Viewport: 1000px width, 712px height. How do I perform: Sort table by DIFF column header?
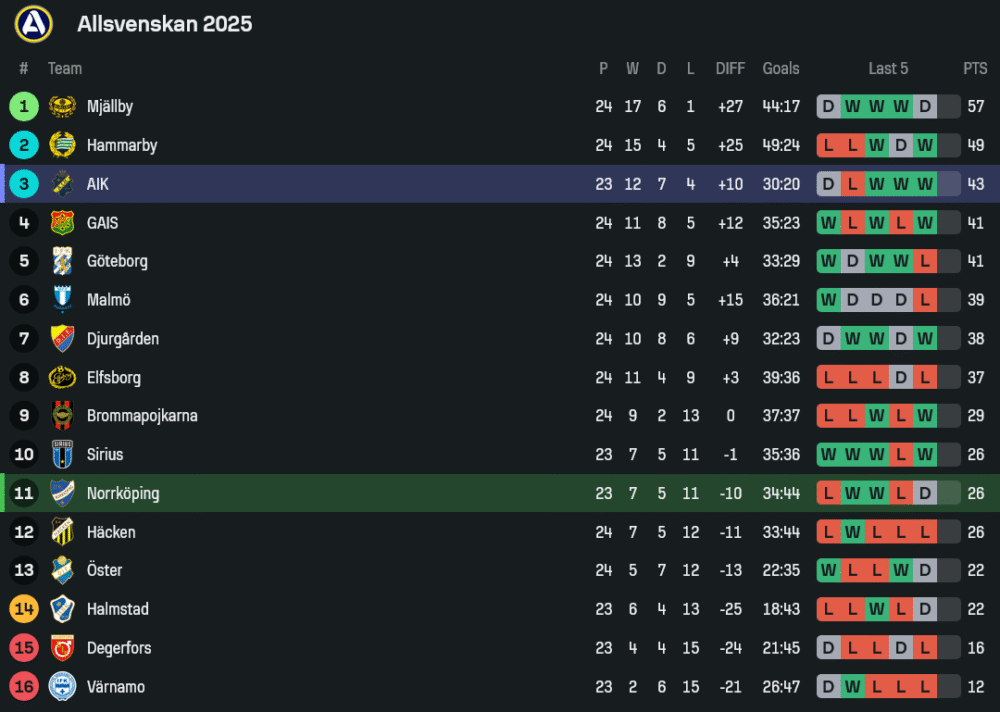(x=730, y=69)
